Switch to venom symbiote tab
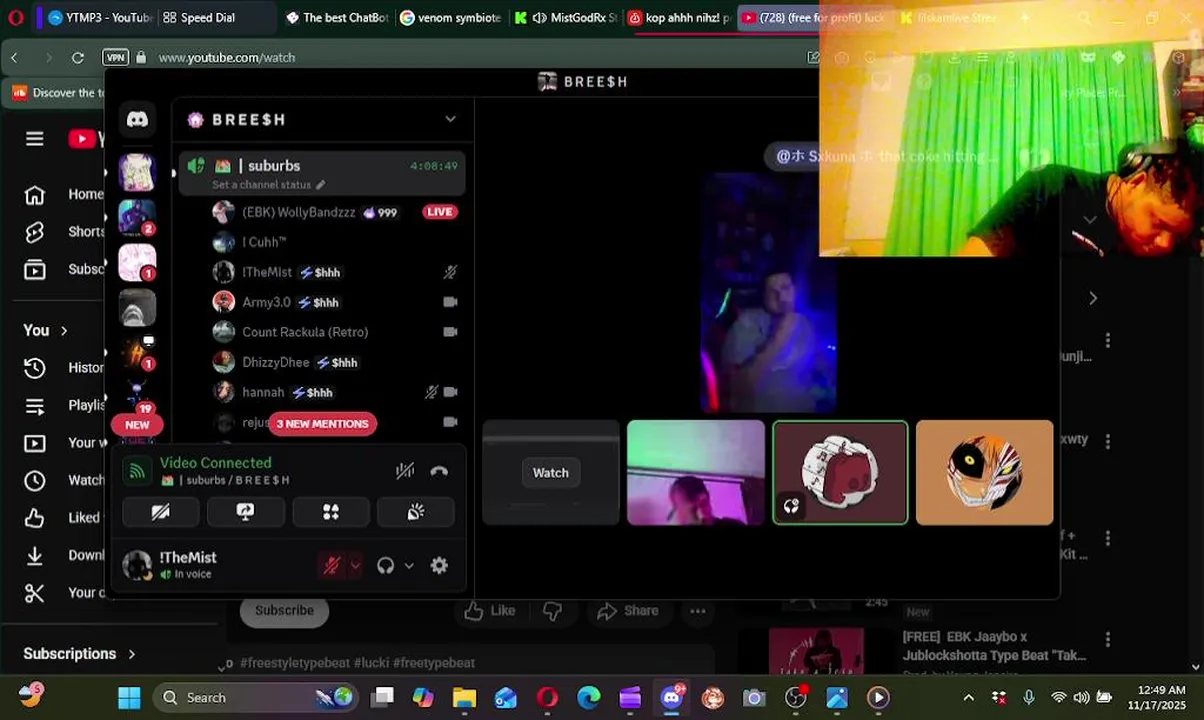Image resolution: width=1204 pixels, height=720 pixels. click(x=450, y=17)
